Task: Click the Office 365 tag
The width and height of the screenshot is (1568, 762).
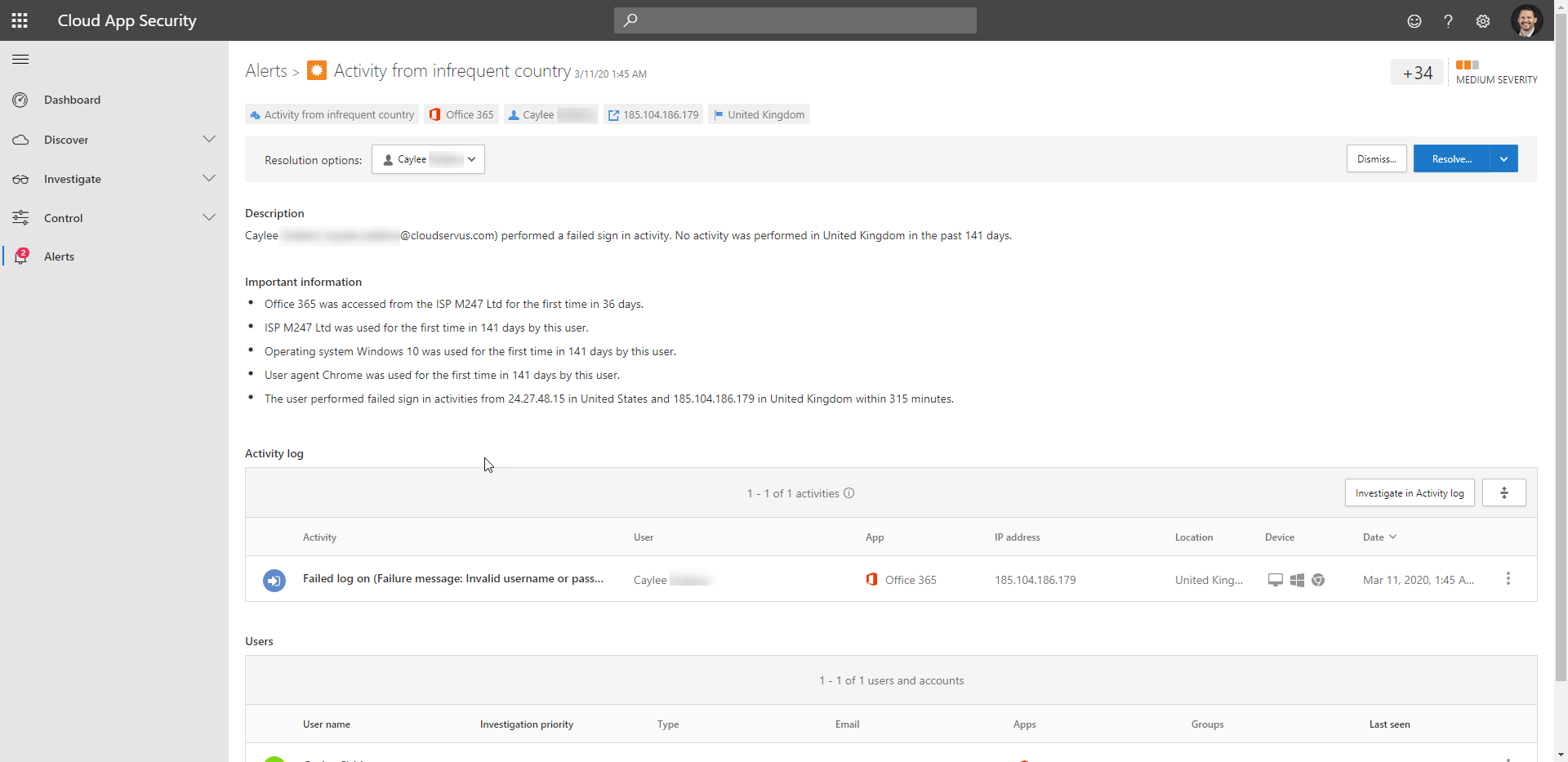Action: click(461, 114)
